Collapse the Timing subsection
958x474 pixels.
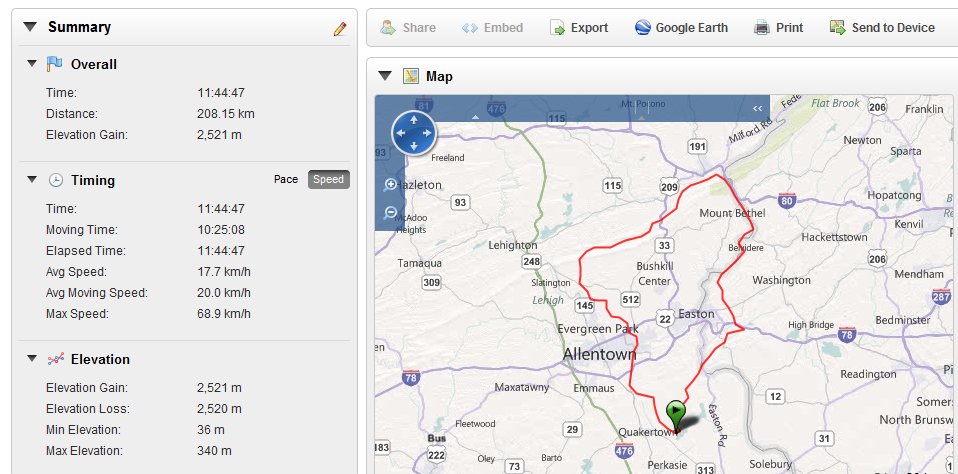tap(32, 180)
